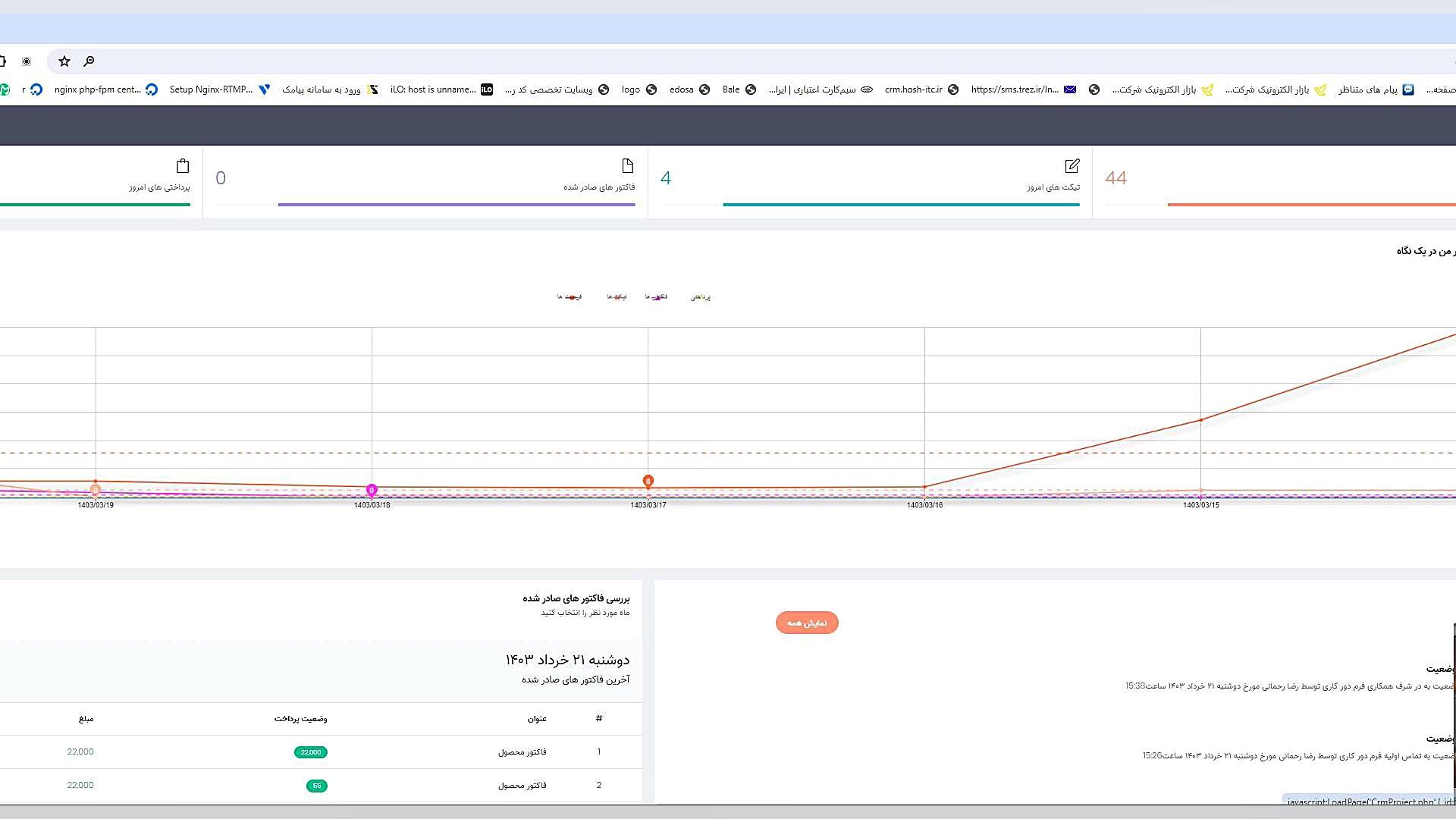Click the وضعیت پرداخت column header
Image resolution: width=1456 pixels, height=819 pixels.
click(300, 718)
